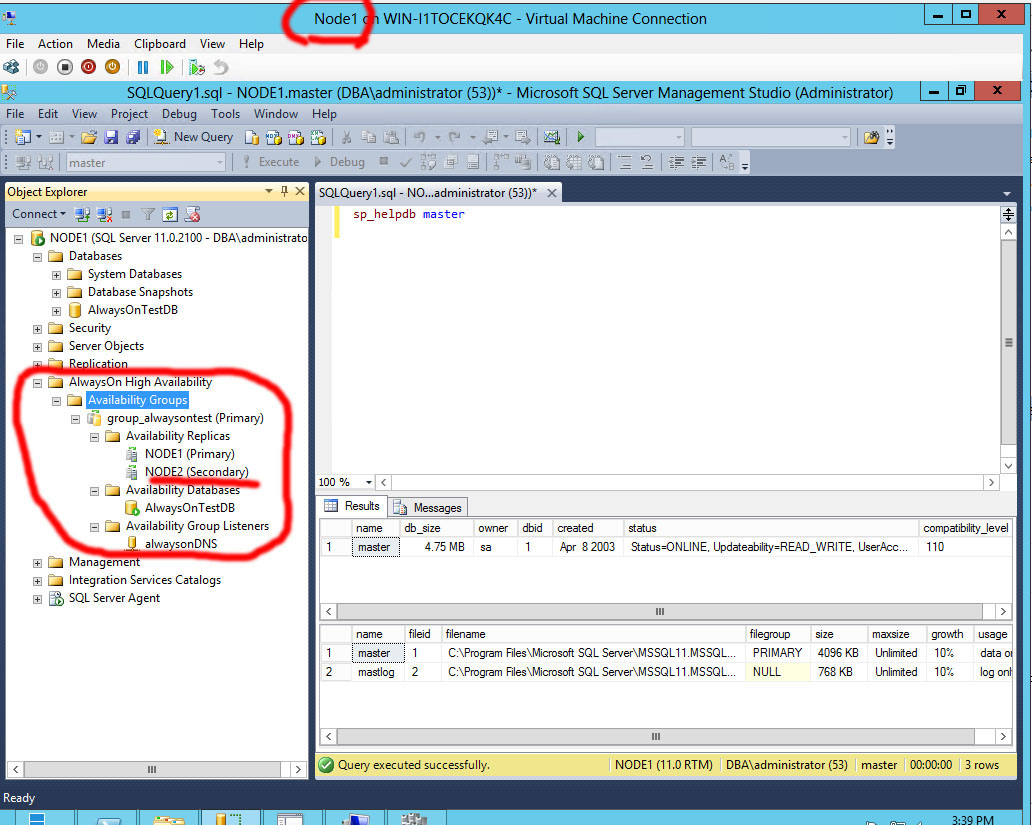This screenshot has width=1032, height=825.
Task: Select the Disconnect icon in Object Explorer
Action: pos(103,213)
